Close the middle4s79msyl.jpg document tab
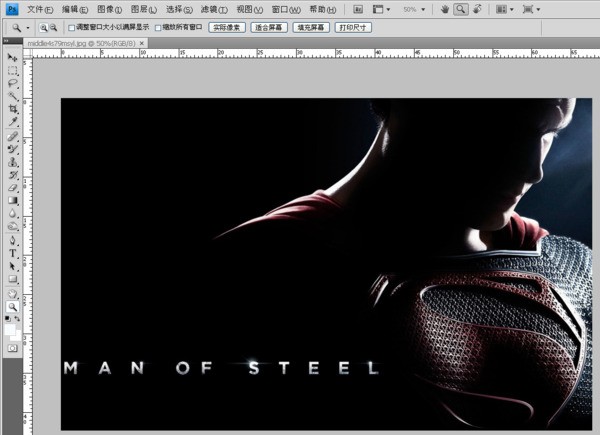Screen dimensions: 600x435 click(x=141, y=45)
